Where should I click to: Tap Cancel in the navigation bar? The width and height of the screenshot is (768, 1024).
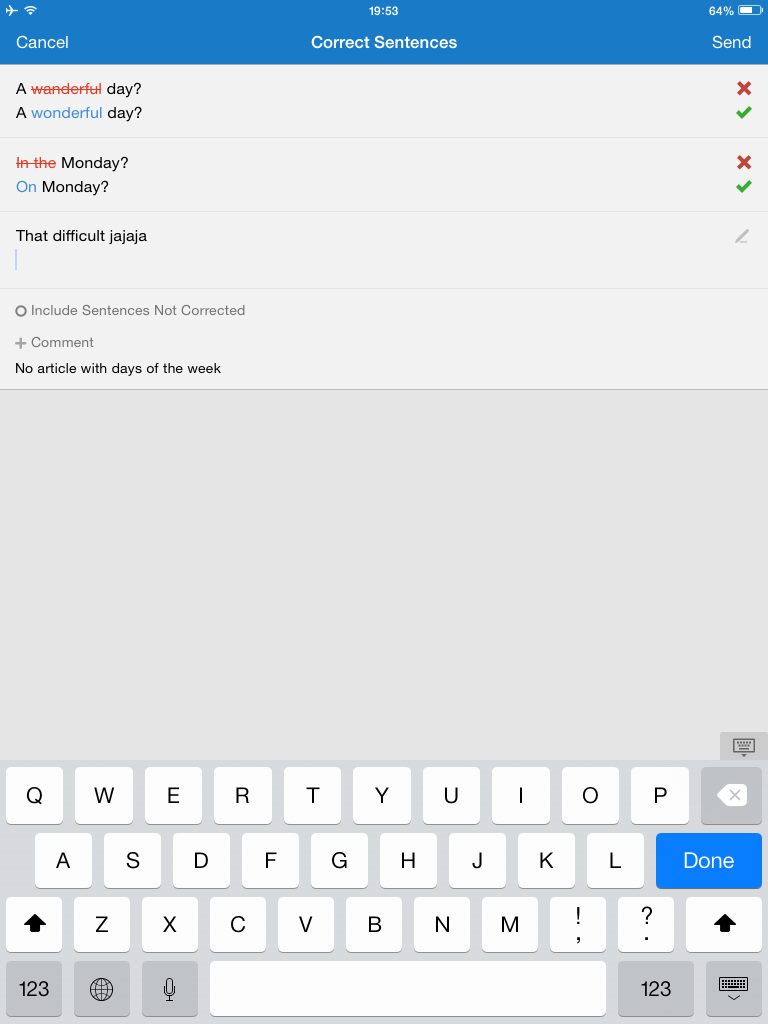[x=42, y=42]
